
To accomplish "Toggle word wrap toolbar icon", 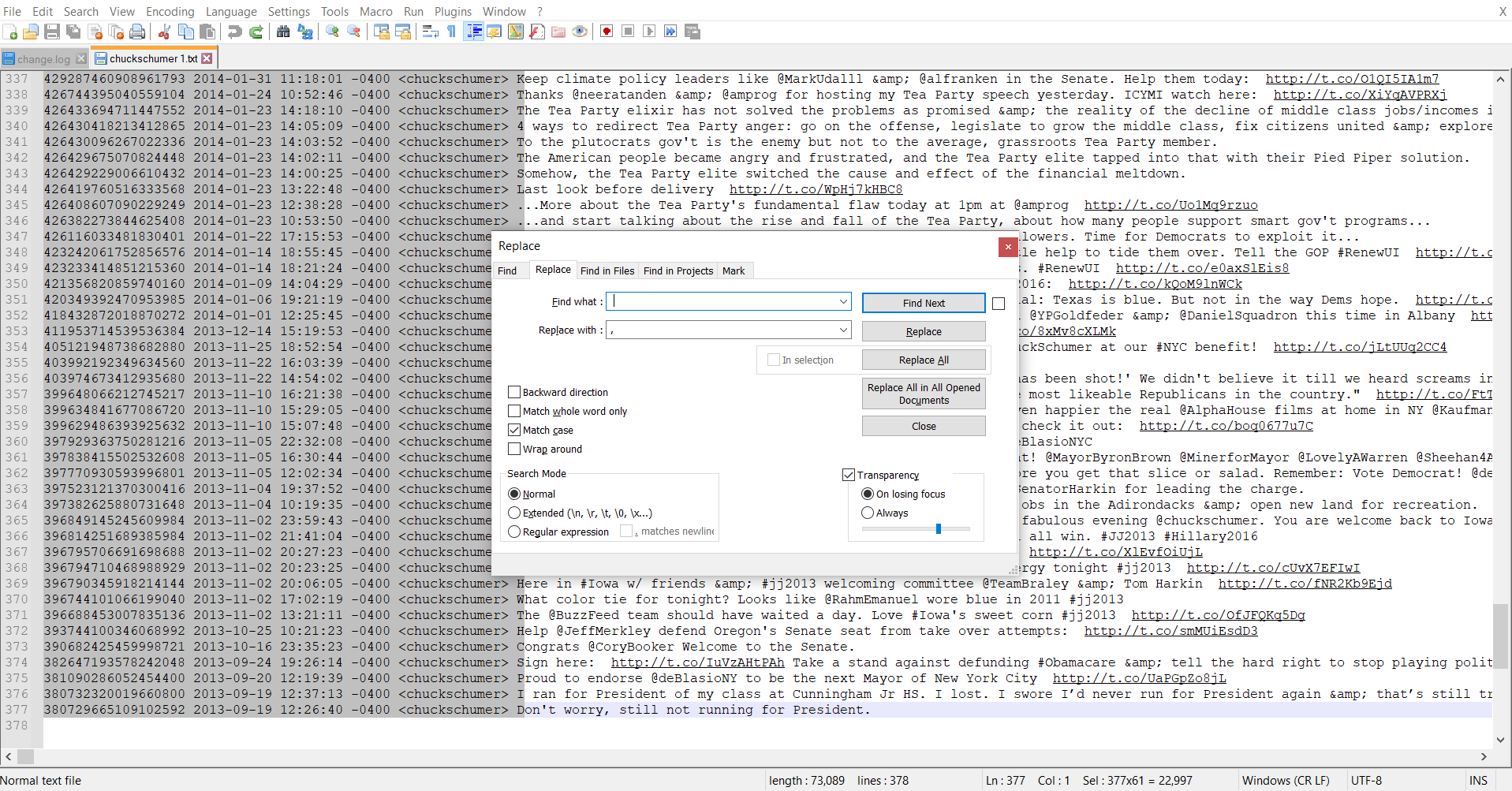I will click(x=430, y=32).
